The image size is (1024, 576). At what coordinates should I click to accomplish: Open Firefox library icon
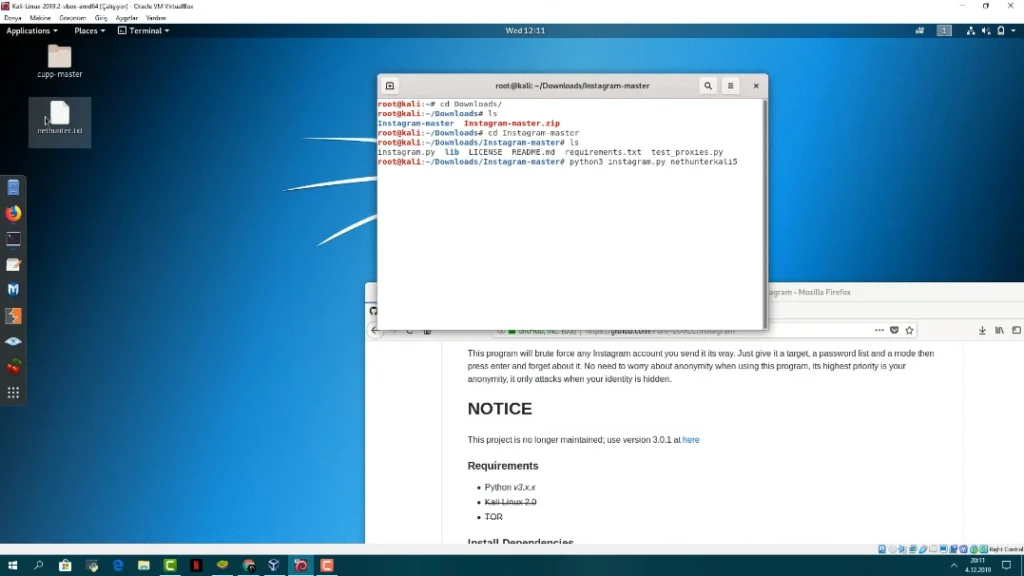click(999, 330)
